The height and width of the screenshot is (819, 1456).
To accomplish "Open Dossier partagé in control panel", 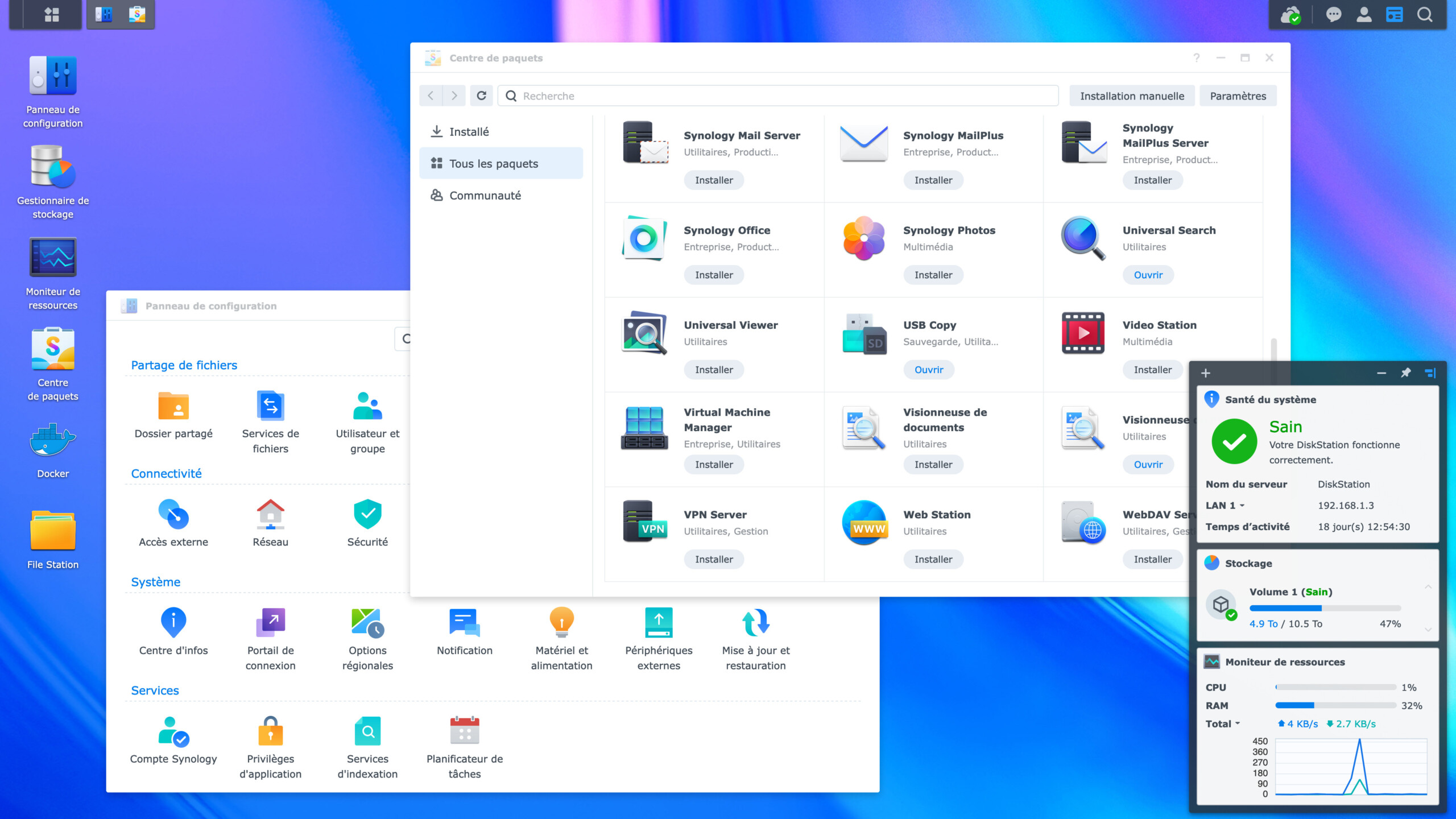I will pyautogui.click(x=173, y=415).
